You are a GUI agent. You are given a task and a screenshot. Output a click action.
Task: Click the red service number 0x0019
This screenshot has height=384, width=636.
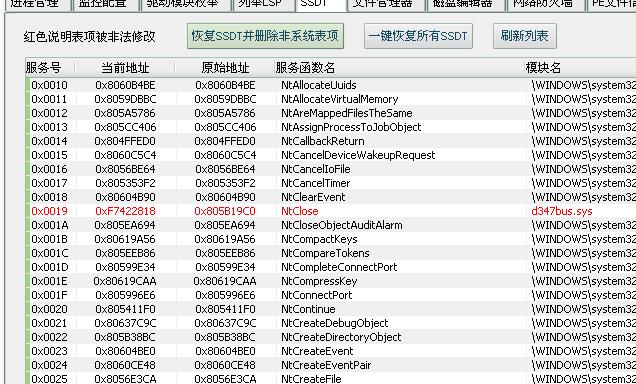[x=49, y=211]
